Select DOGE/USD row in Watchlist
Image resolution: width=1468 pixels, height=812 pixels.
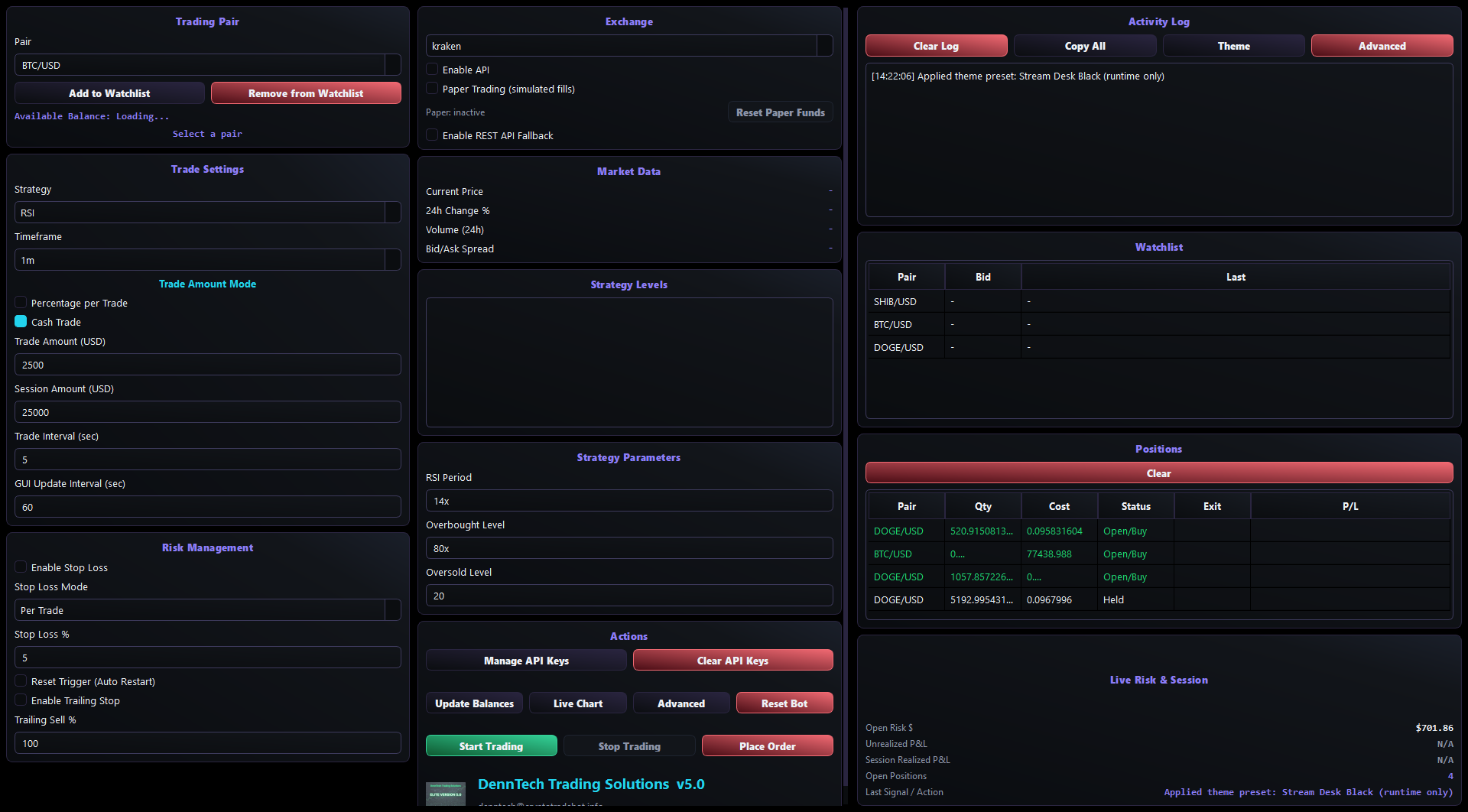(x=1159, y=347)
